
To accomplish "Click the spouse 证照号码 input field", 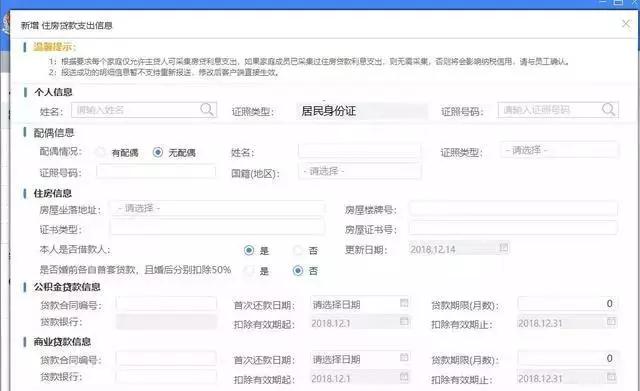I will pyautogui.click(x=156, y=171).
